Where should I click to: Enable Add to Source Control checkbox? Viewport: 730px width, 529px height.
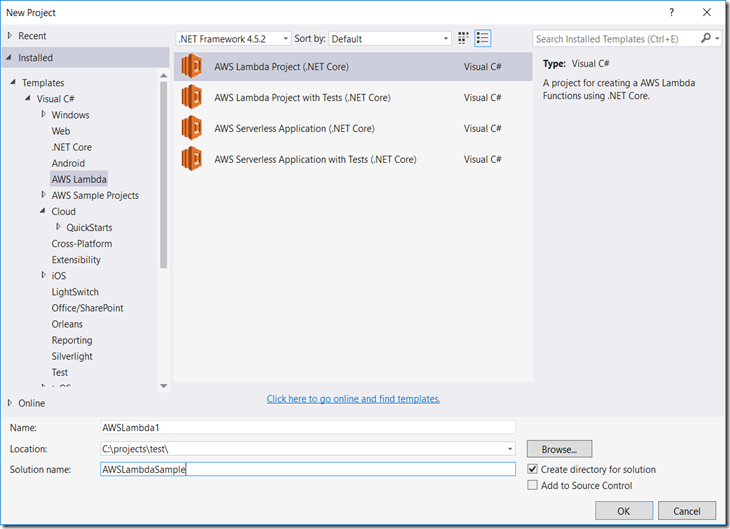532,485
